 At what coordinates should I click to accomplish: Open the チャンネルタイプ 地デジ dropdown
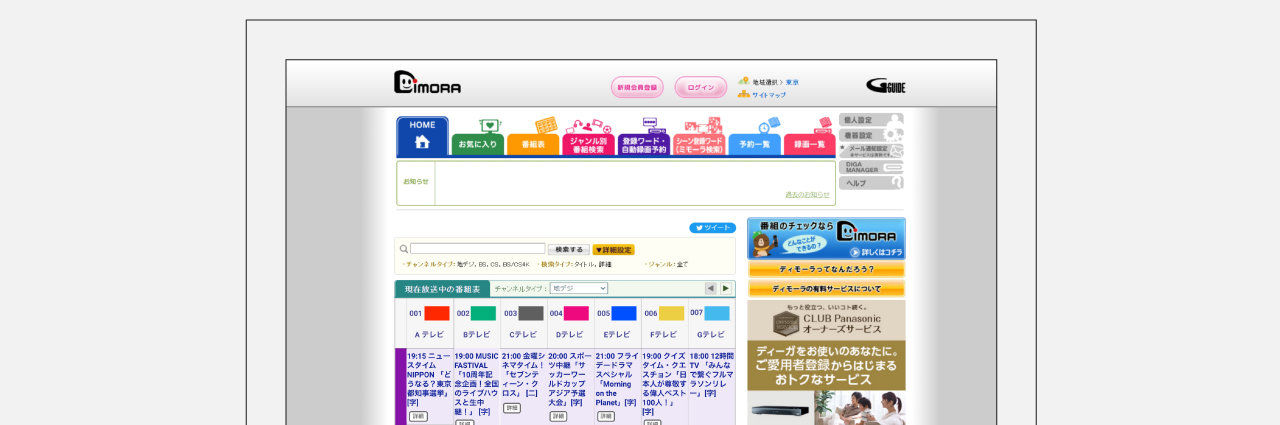[x=578, y=288]
